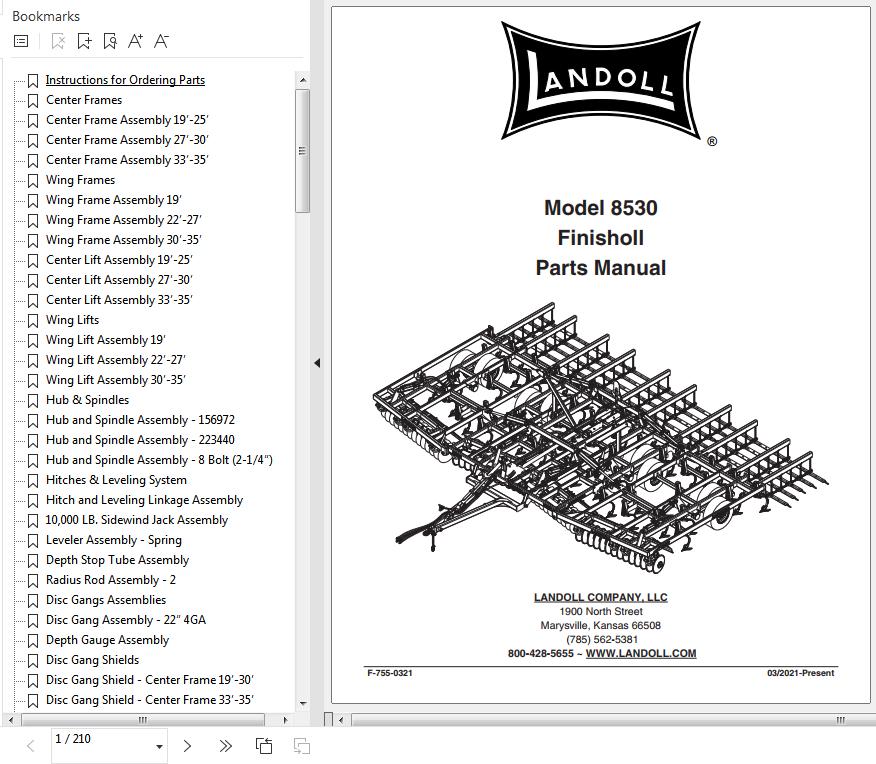876x764 pixels.
Task: Open the Disc Gangs Assemblies bookmark
Action: [x=106, y=600]
